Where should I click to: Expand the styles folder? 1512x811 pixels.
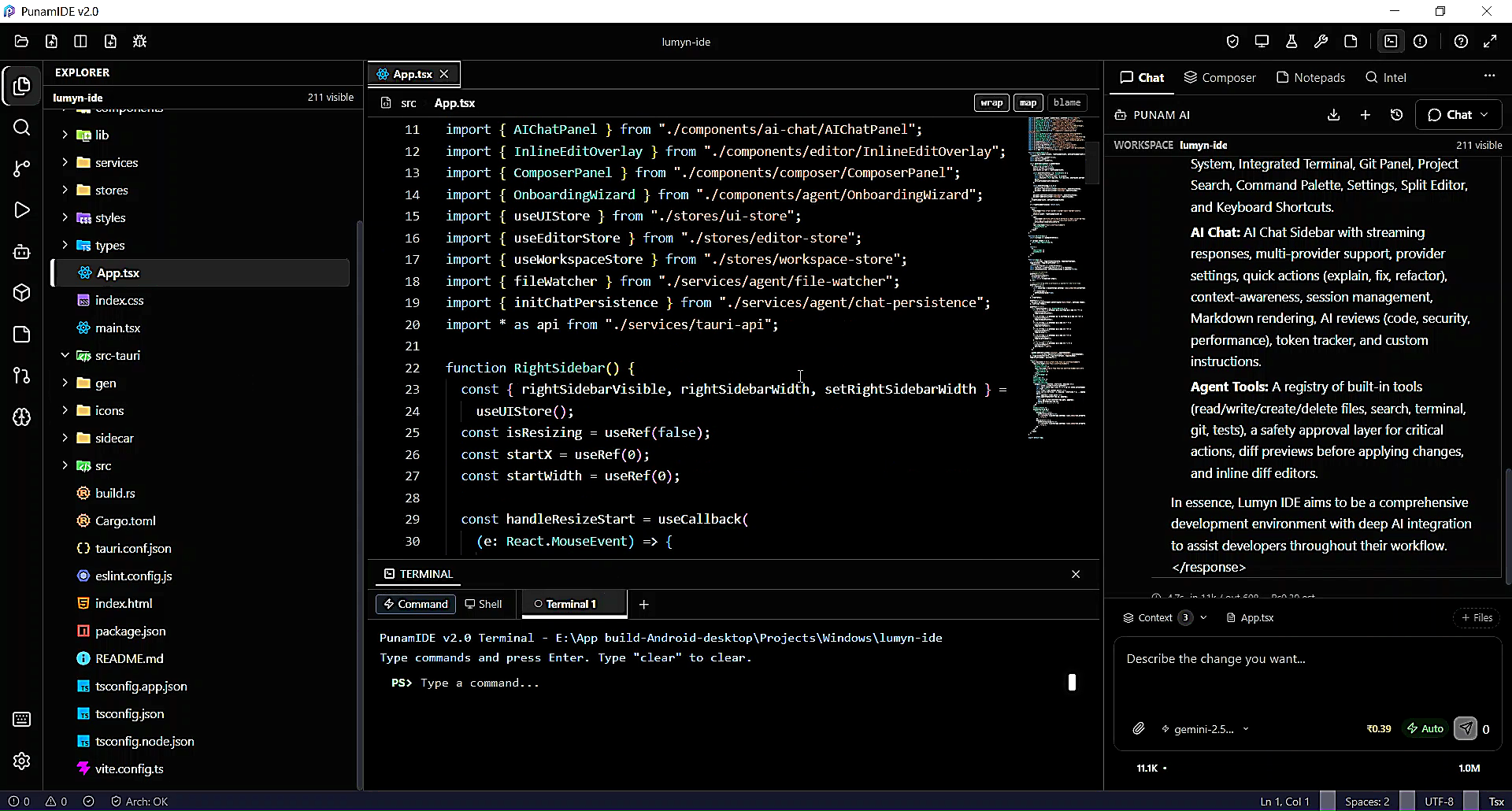(65, 217)
